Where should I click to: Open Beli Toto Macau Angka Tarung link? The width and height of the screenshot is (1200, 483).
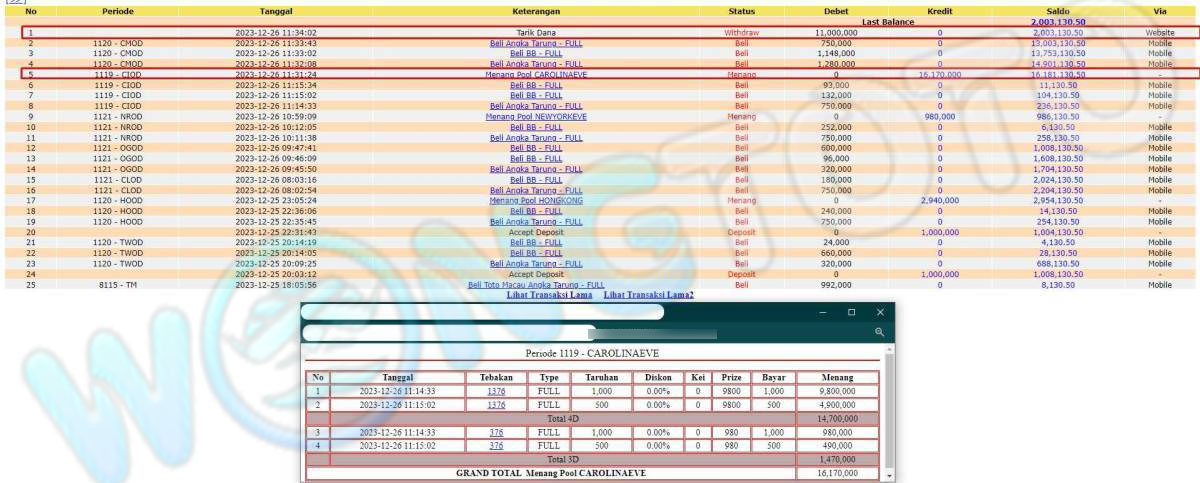click(536, 285)
